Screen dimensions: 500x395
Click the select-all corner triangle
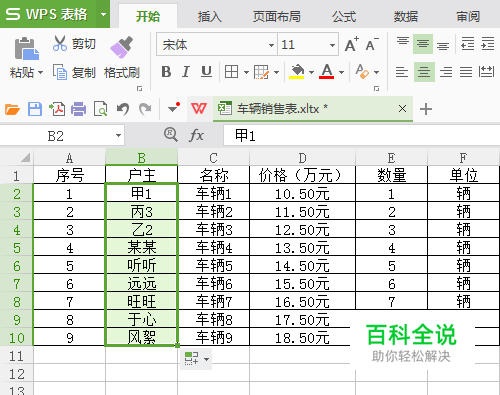[x=25, y=157]
